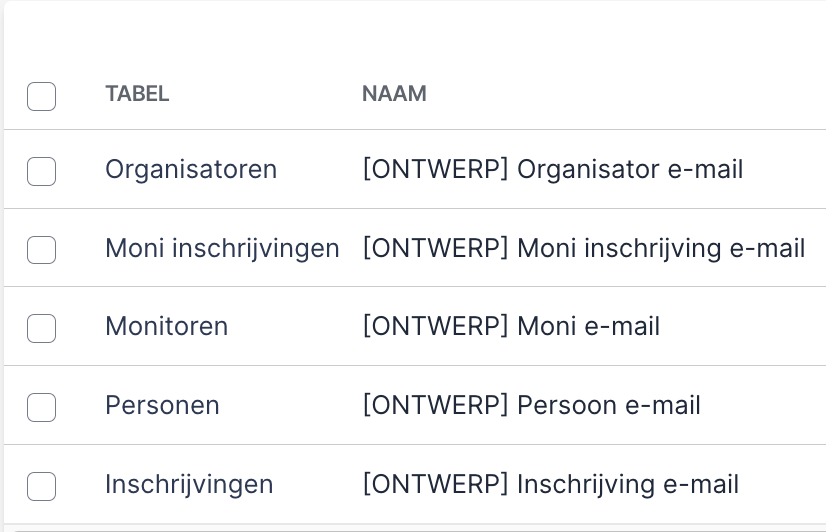Select the Personen table cell
The image size is (826, 532).
[x=162, y=405]
